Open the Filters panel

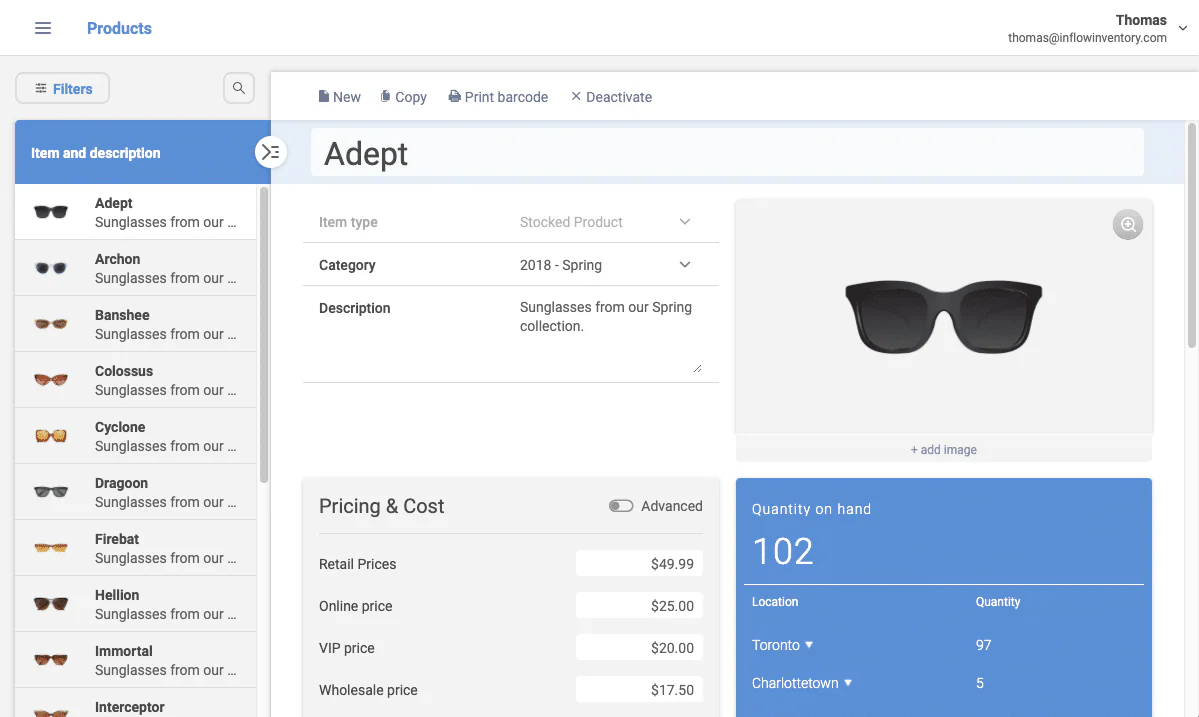click(63, 89)
